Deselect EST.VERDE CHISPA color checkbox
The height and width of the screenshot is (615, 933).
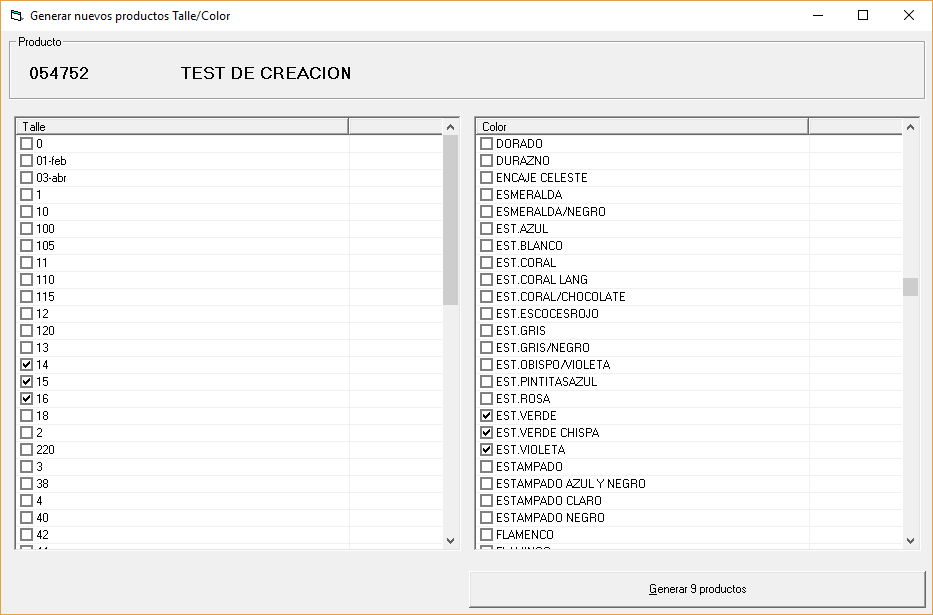pyautogui.click(x=487, y=433)
